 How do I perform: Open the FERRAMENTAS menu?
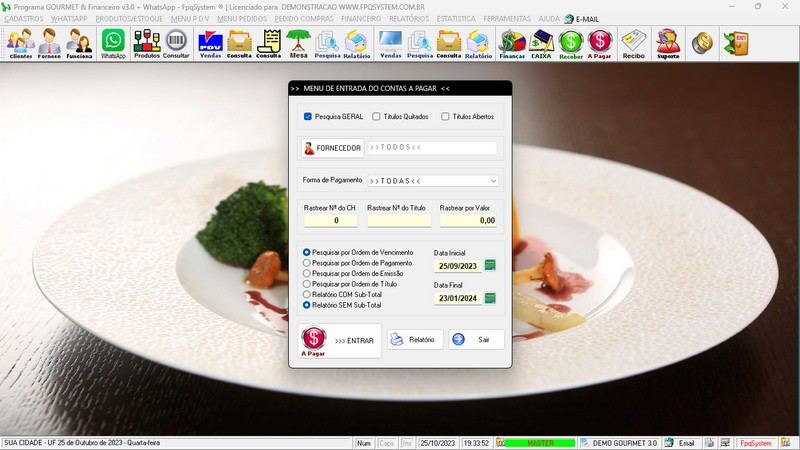[x=507, y=18]
